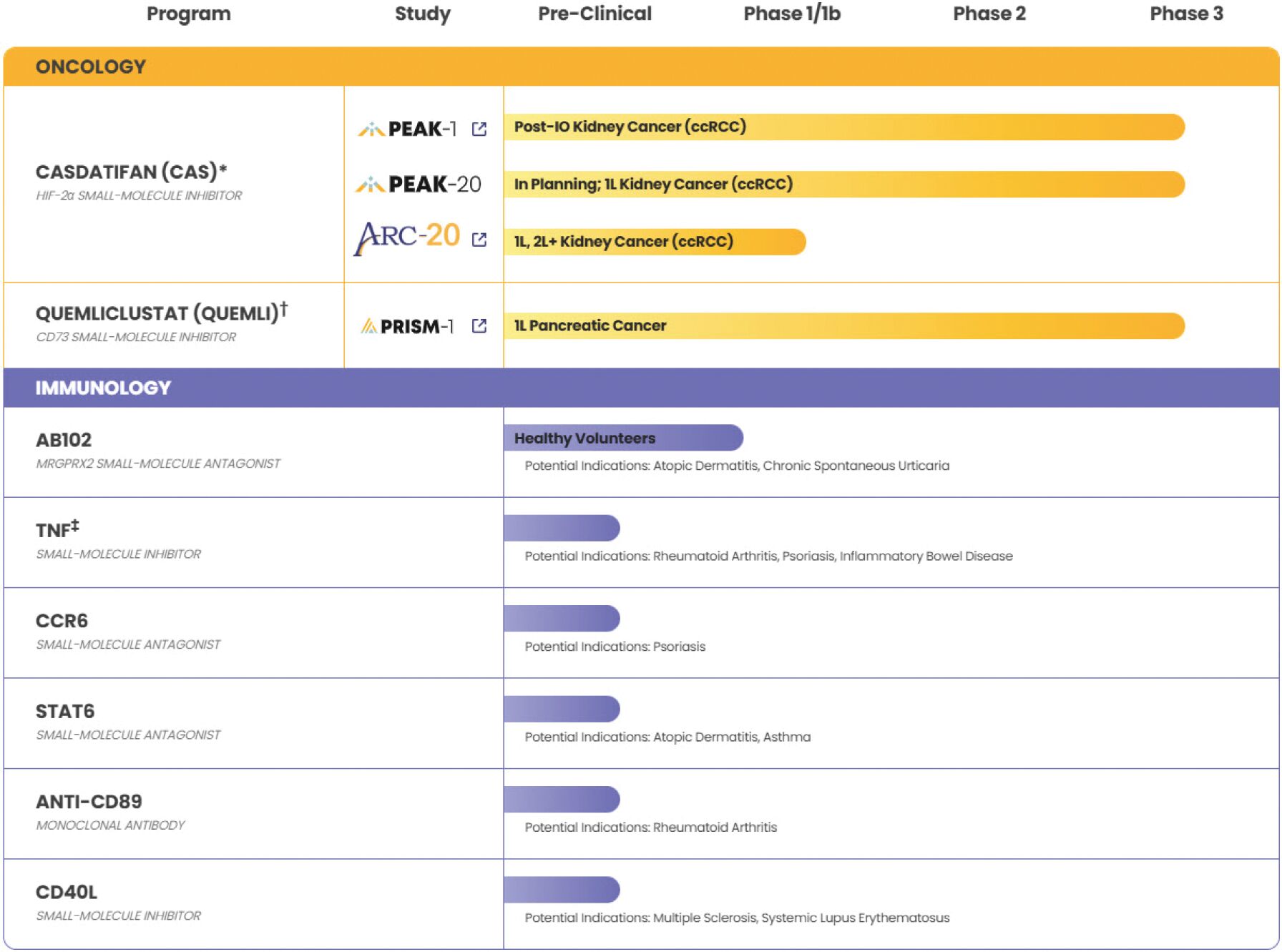Click the IMMUNOLOGY section header
The image size is (1282, 952).
point(641,388)
